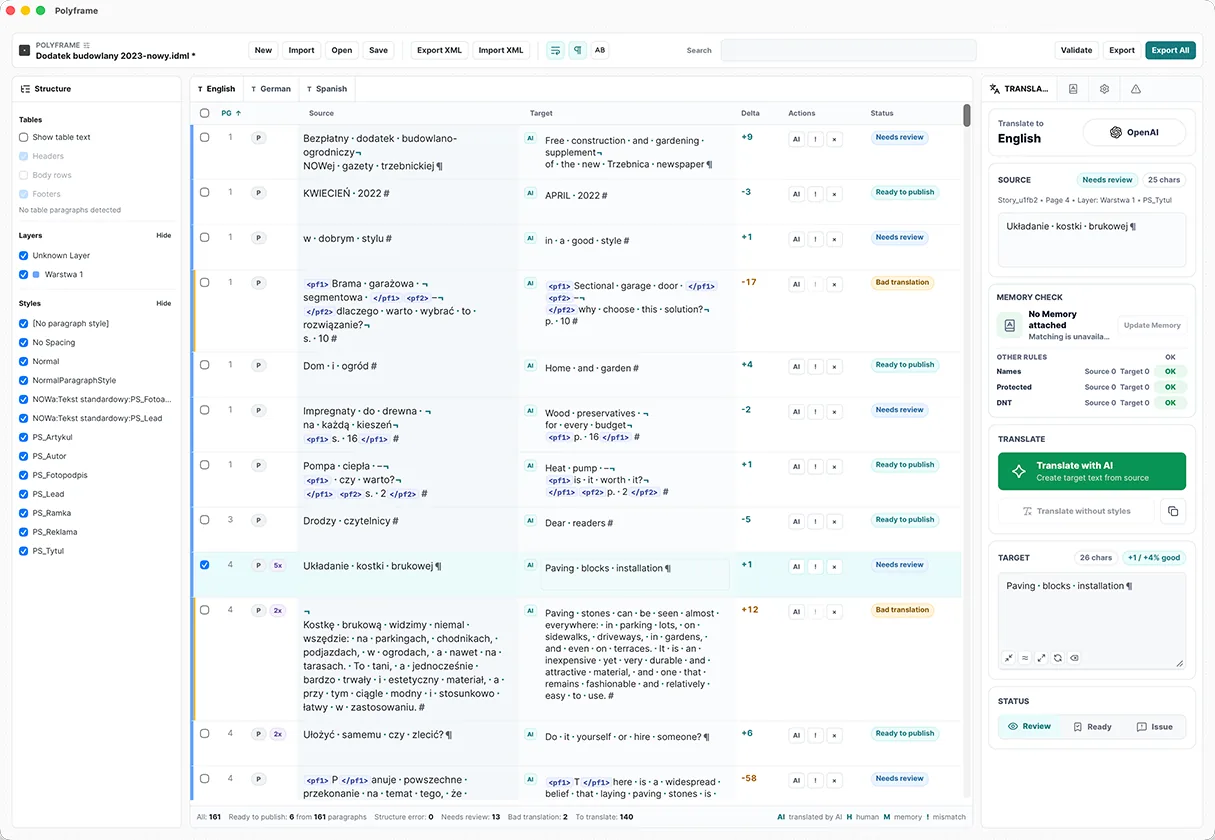1215x840 pixels.
Task: Open the OpenAI provider selector
Action: (x=1134, y=132)
